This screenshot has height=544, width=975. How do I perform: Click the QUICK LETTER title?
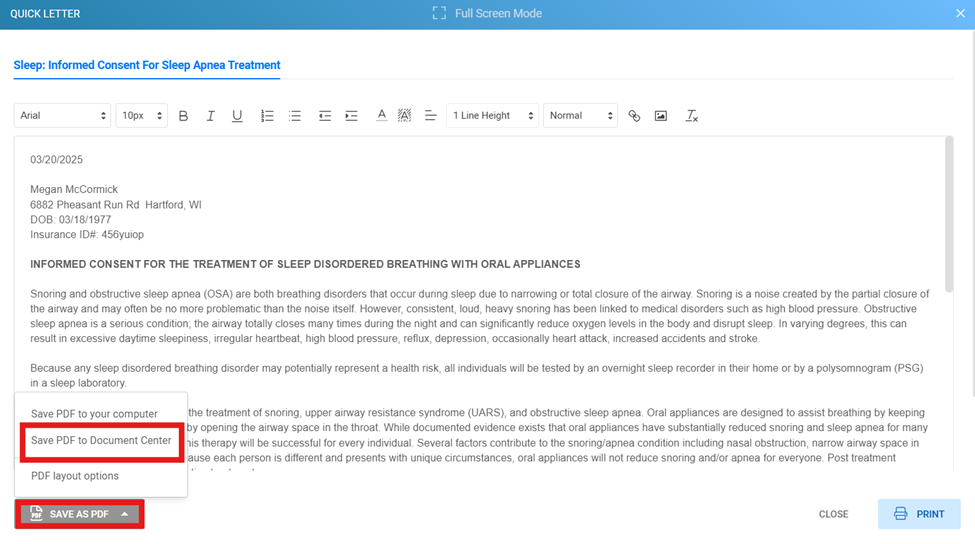(45, 14)
